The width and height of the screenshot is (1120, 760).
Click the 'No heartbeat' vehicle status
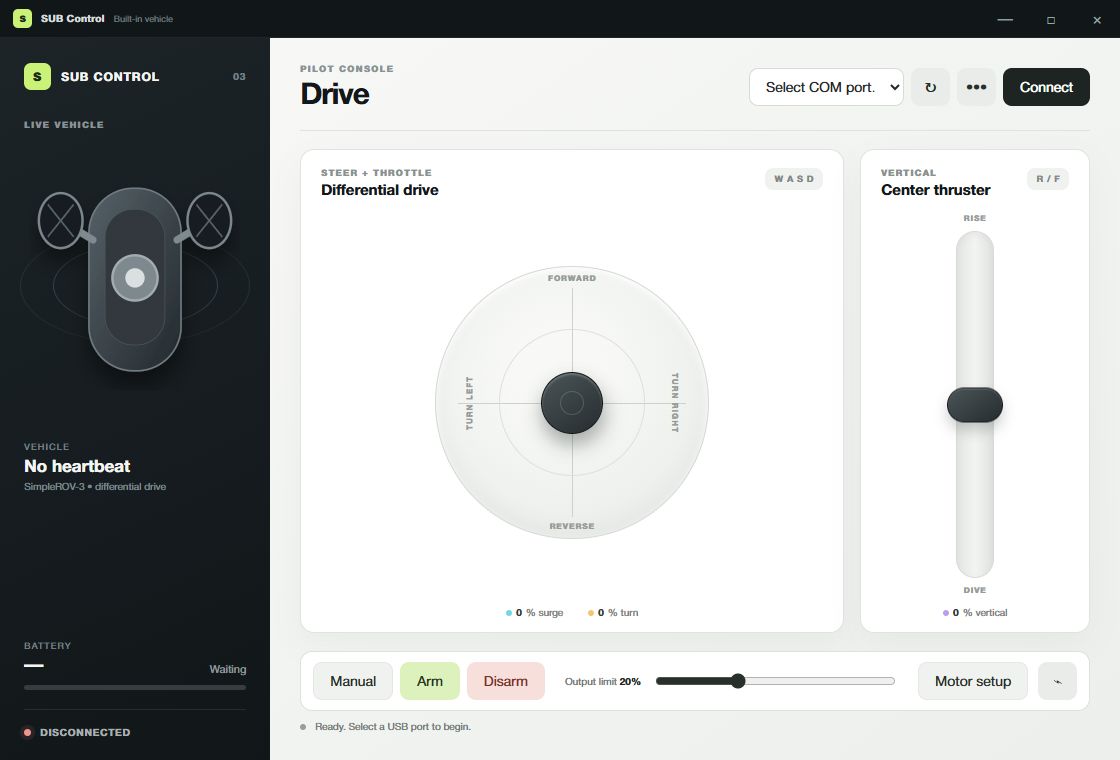(x=77, y=466)
